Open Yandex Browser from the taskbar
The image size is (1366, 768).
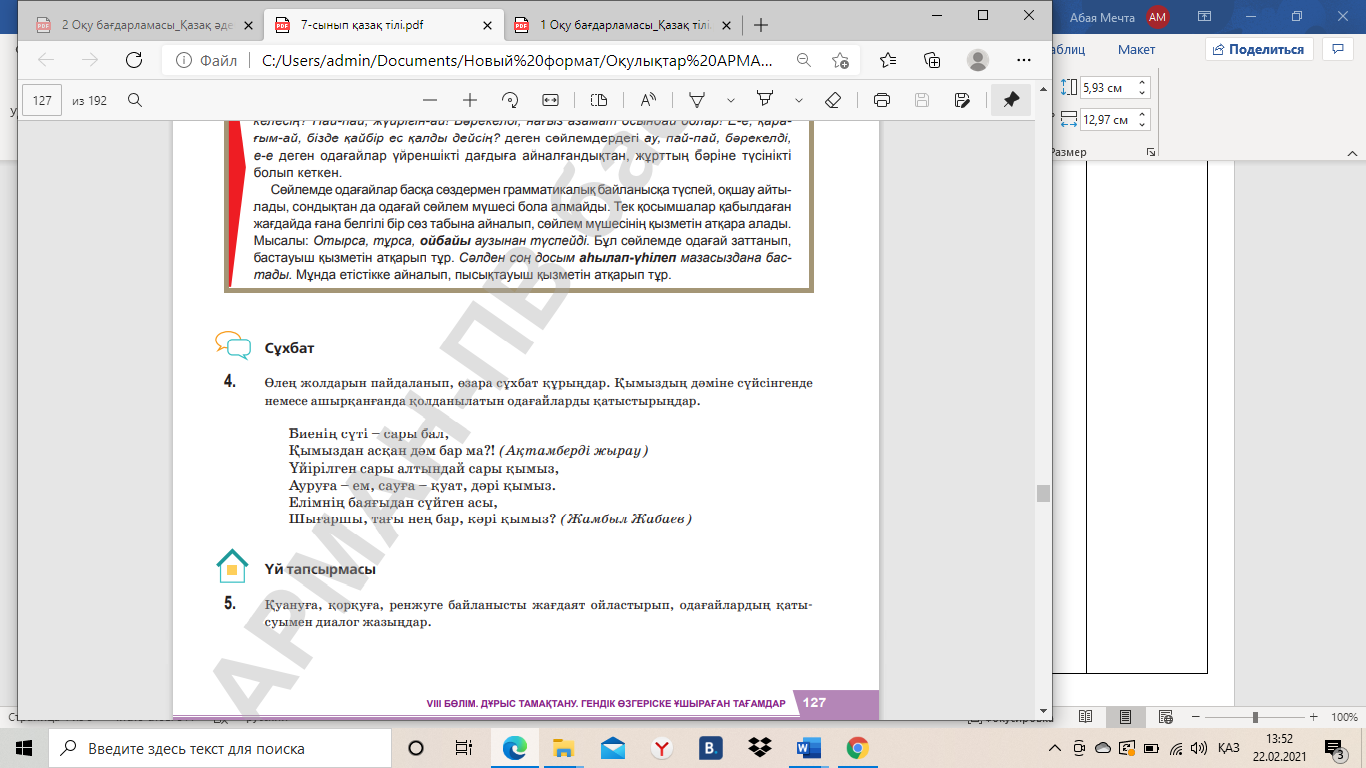(661, 748)
